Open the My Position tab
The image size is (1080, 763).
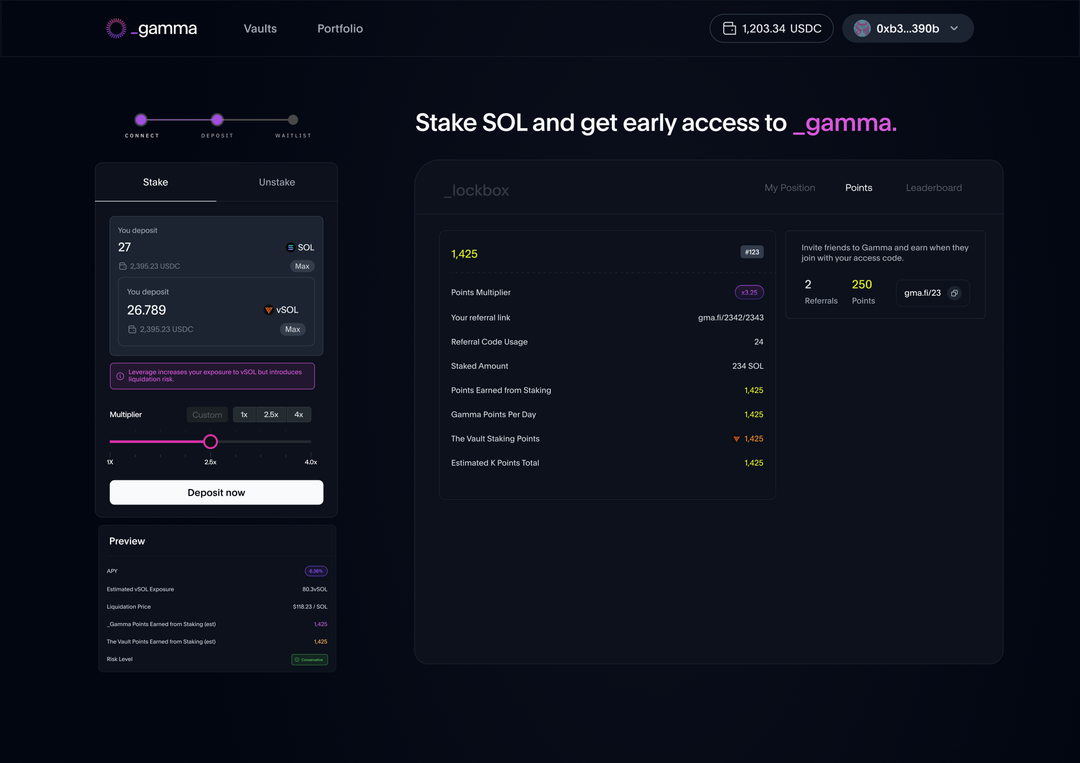point(789,187)
